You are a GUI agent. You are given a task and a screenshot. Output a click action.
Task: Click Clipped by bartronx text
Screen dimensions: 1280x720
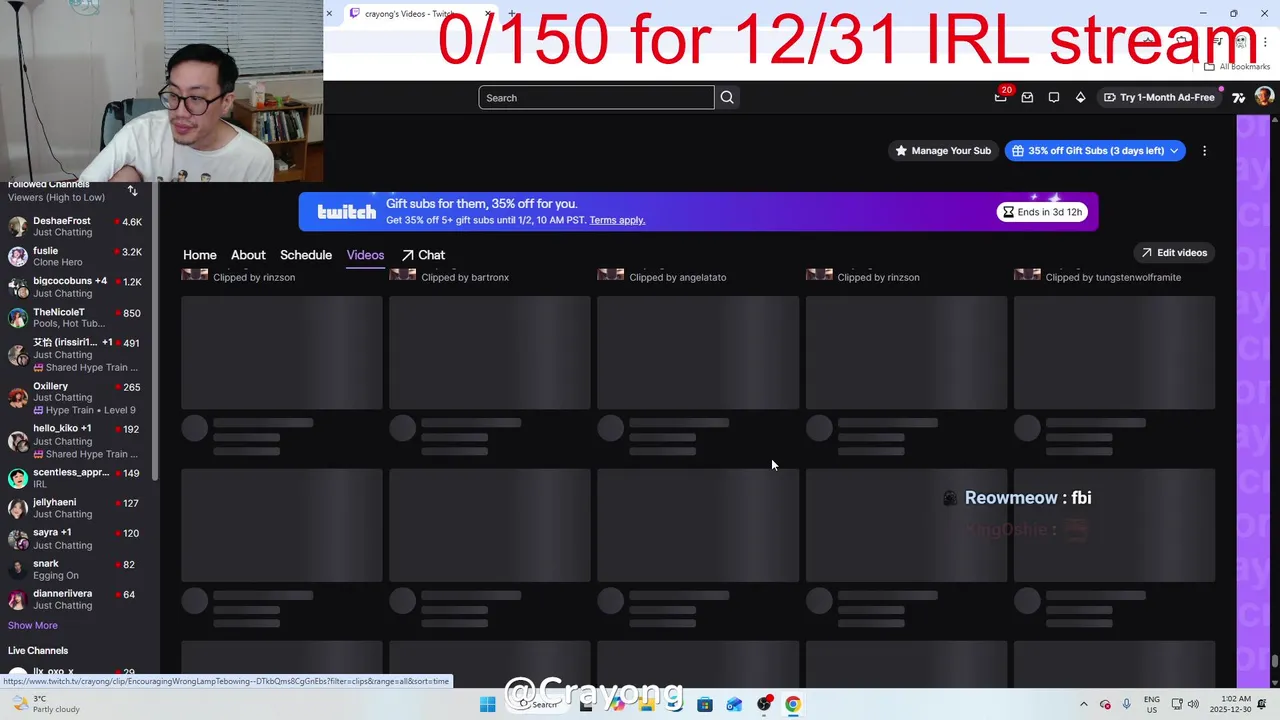465,277
